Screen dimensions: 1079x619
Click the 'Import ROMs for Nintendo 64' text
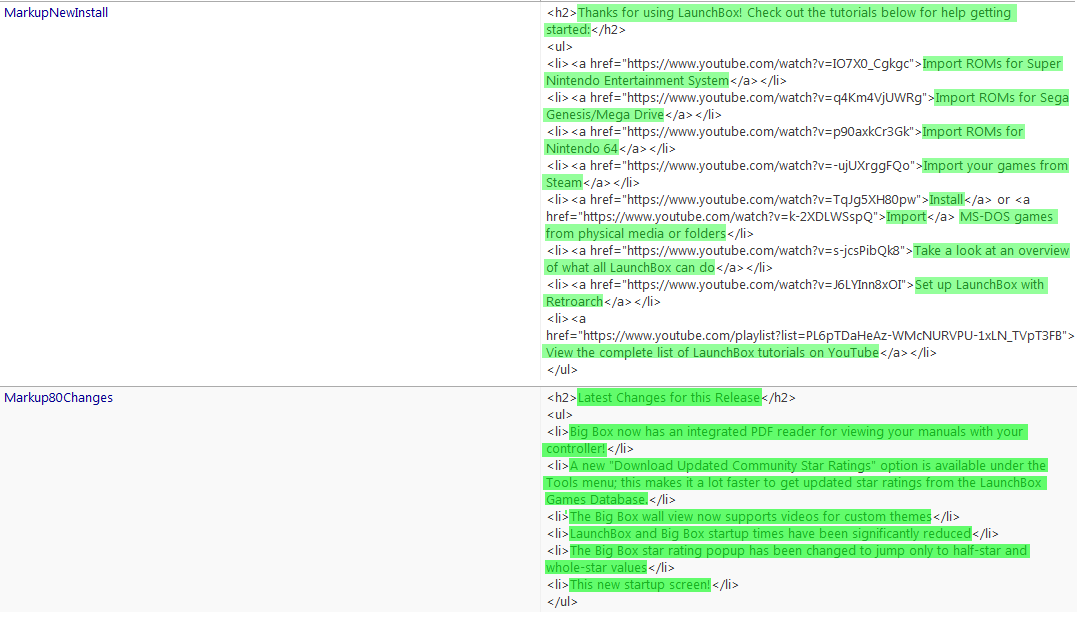(x=785, y=140)
